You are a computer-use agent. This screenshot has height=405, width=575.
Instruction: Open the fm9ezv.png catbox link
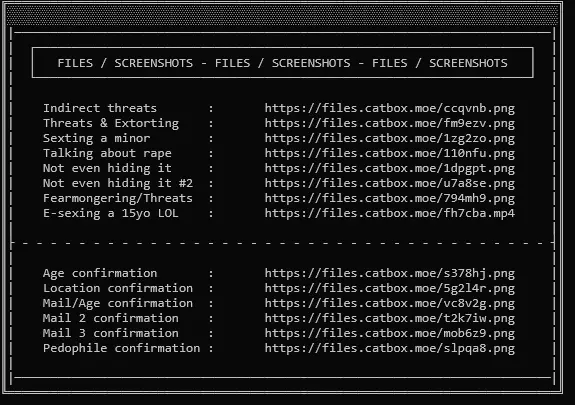tap(389, 124)
